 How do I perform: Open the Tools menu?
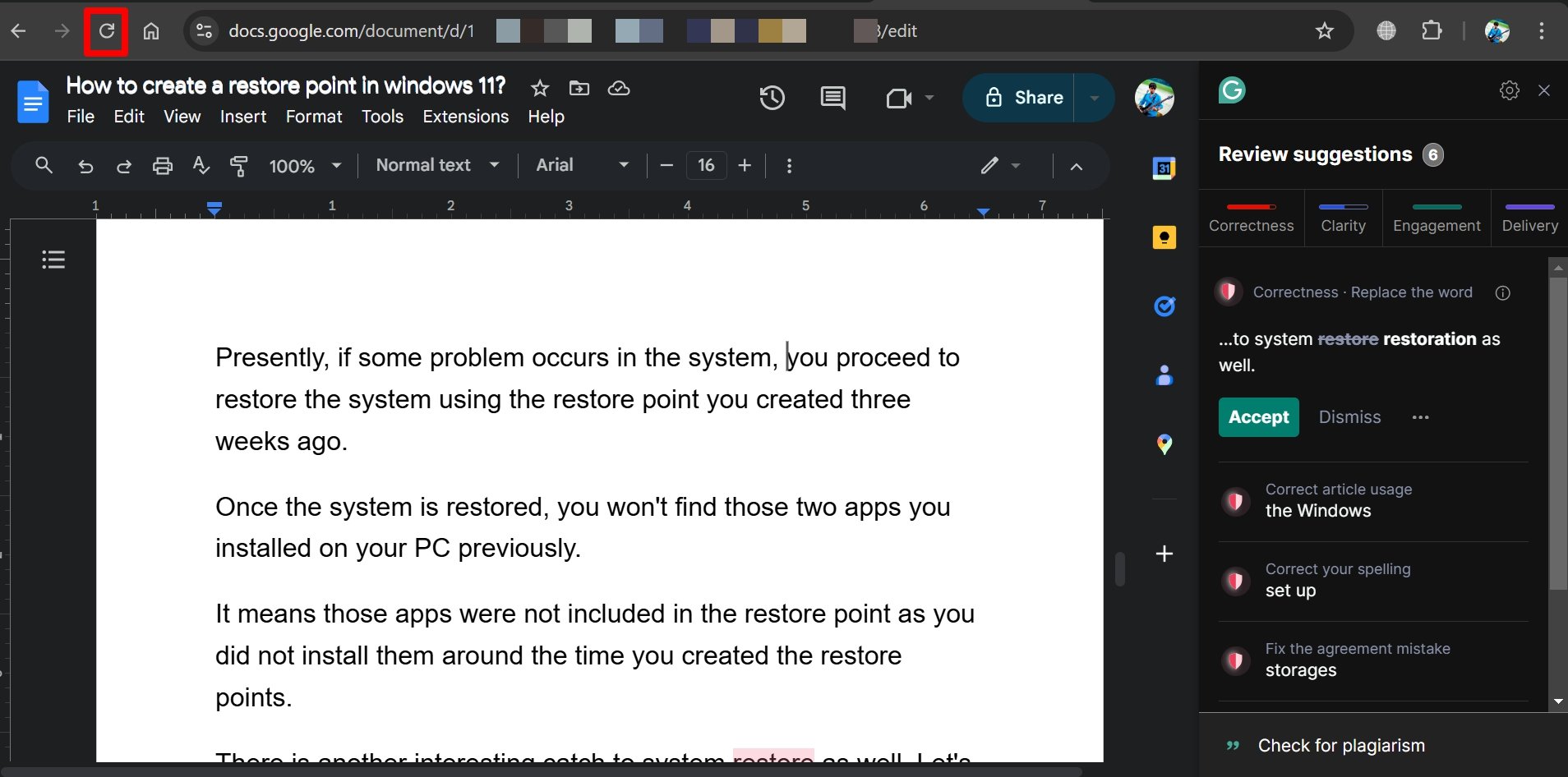tap(382, 117)
